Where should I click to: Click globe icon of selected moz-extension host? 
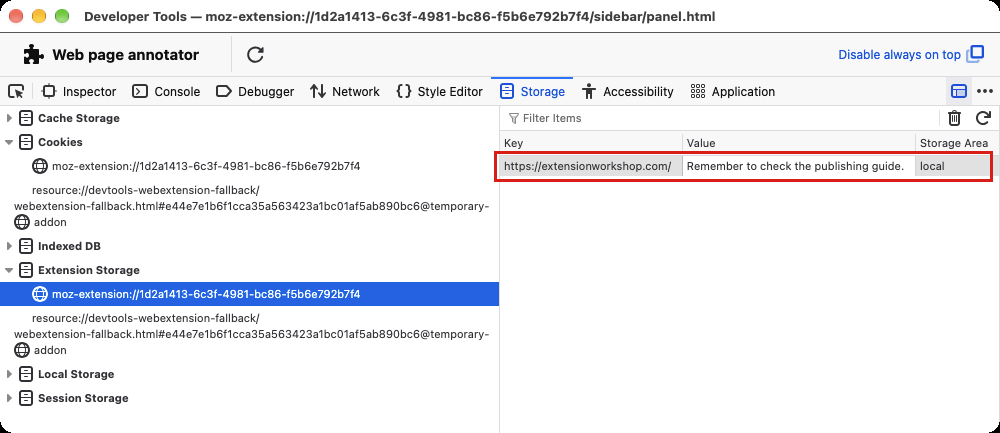pos(40,295)
